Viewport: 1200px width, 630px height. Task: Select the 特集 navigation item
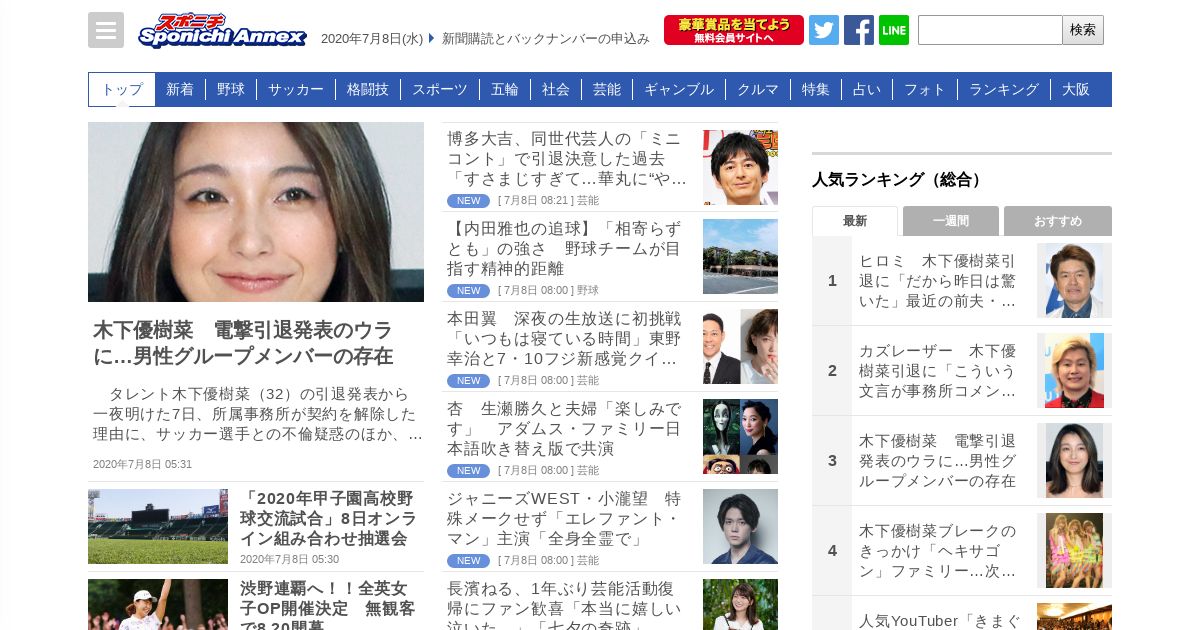[816, 89]
